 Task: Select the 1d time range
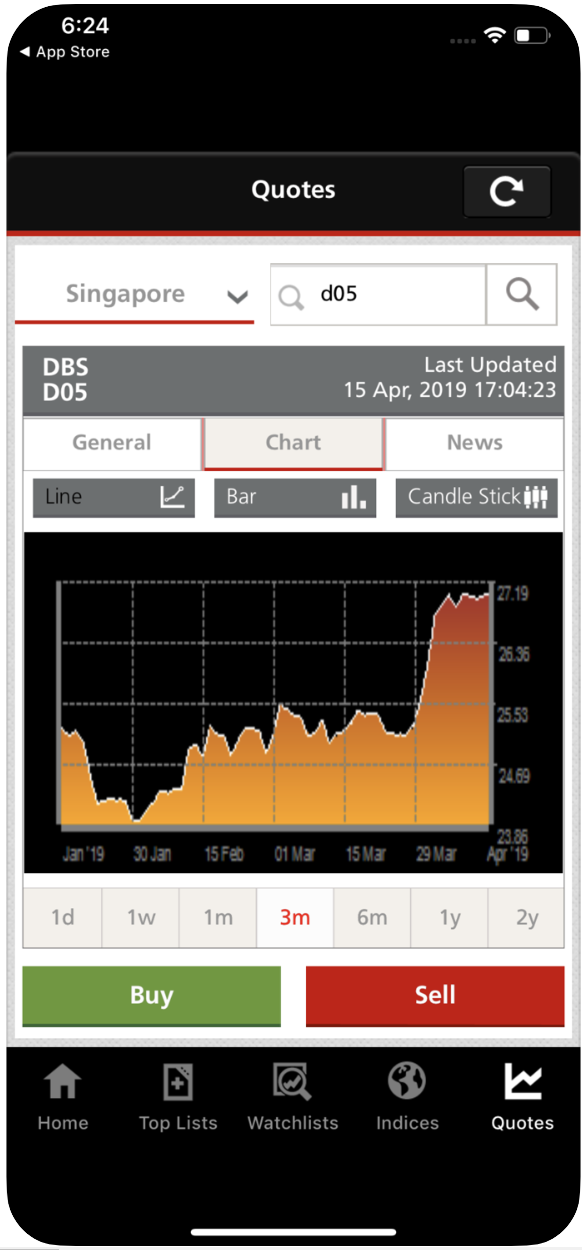click(62, 918)
